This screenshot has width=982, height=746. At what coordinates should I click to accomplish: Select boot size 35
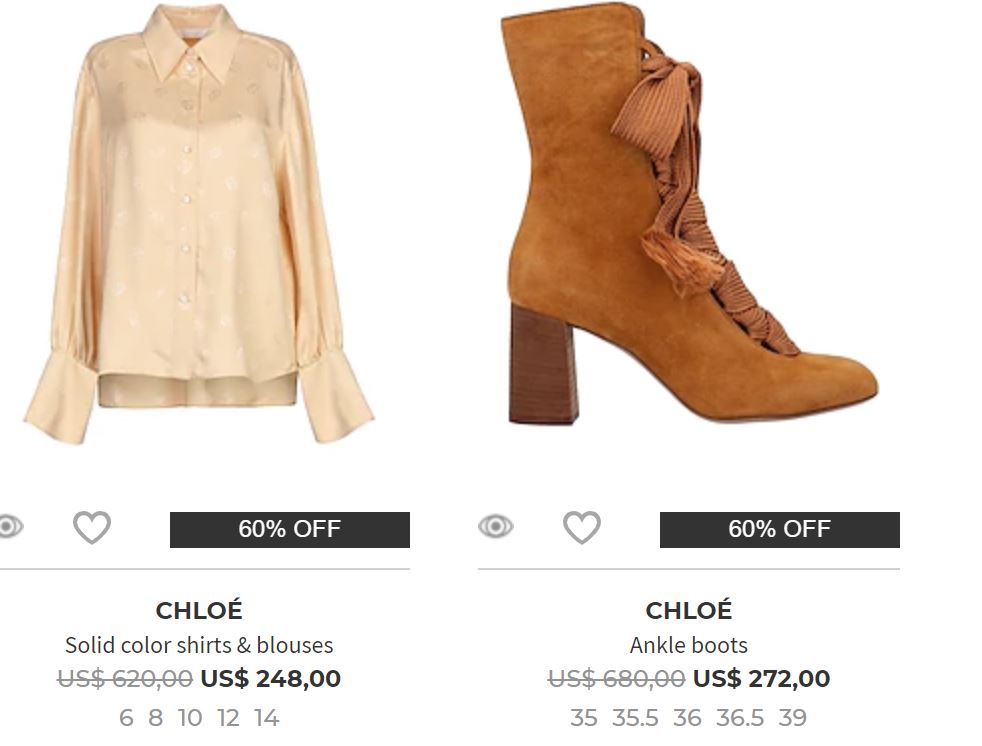[583, 718]
